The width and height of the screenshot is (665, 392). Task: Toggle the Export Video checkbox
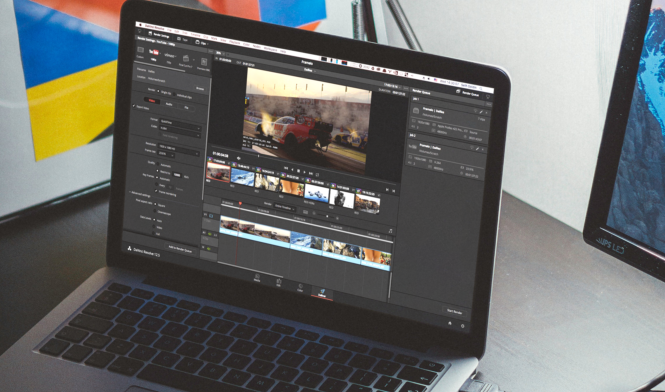[x=134, y=106]
